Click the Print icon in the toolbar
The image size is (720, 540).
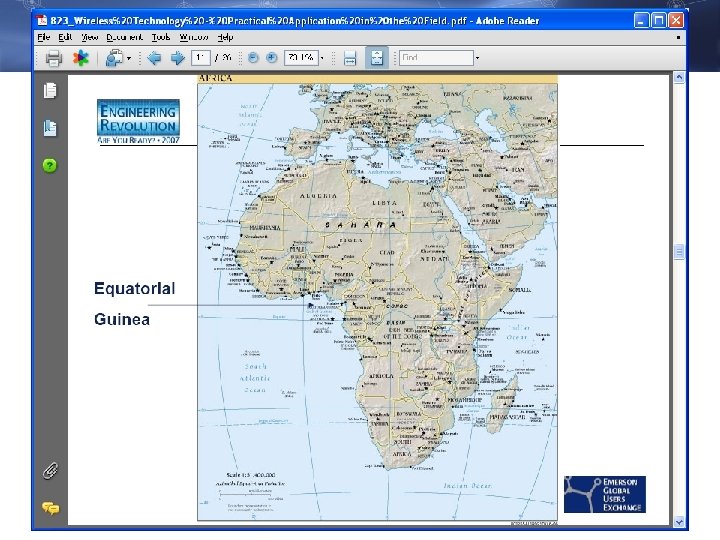(x=54, y=58)
